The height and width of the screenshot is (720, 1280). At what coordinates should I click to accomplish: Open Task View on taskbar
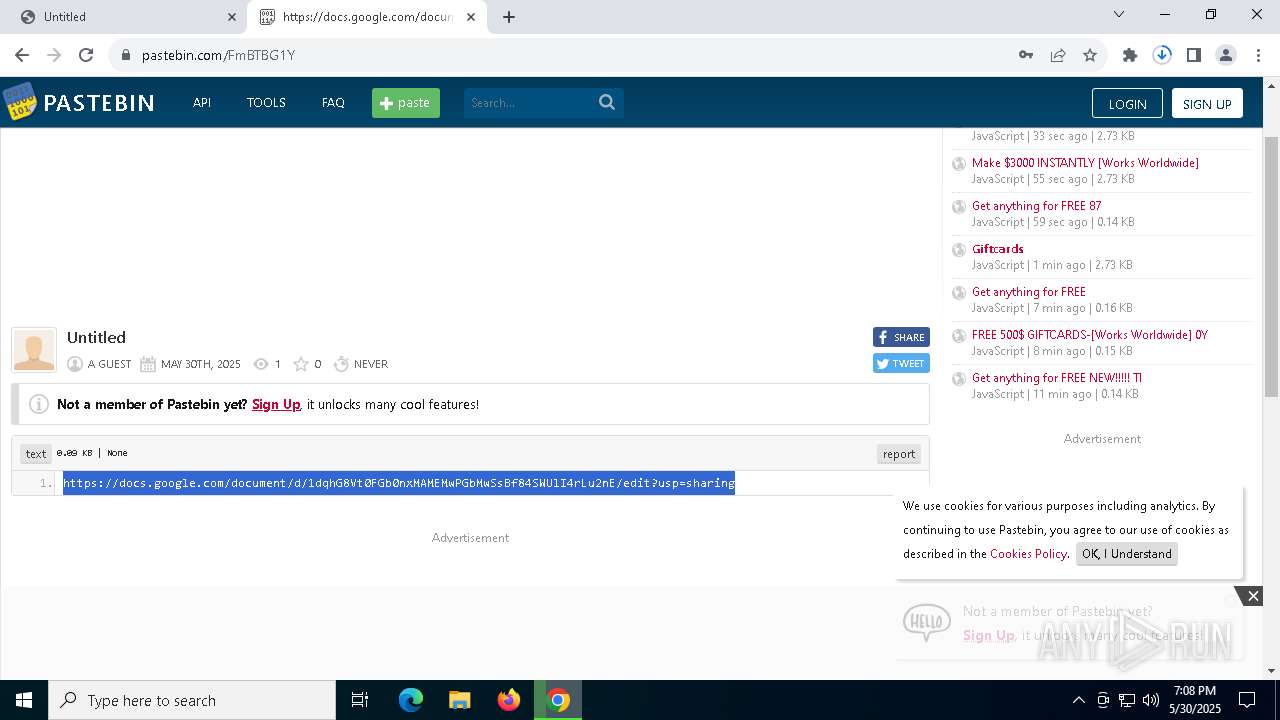tap(360, 700)
